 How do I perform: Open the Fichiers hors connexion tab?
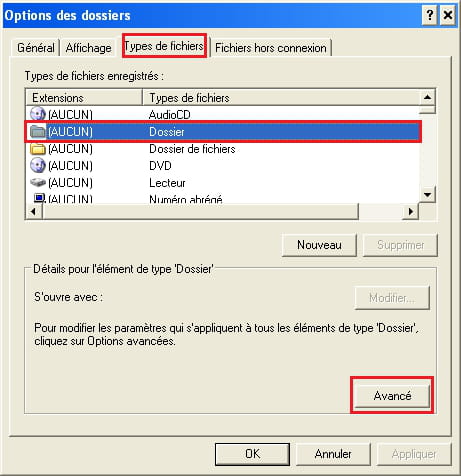coord(271,48)
